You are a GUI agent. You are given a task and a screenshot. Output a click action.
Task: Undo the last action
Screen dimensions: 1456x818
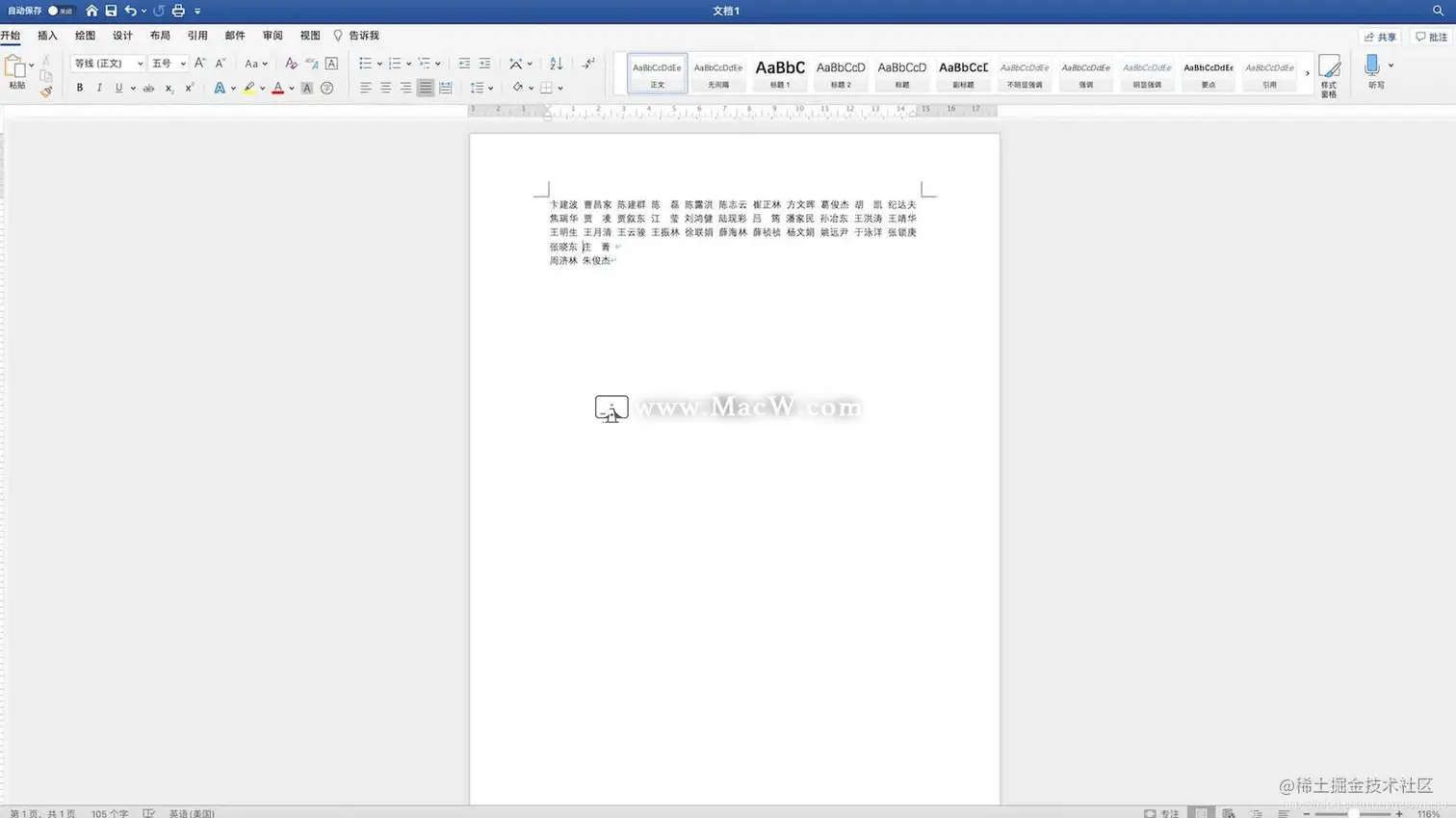coord(130,11)
